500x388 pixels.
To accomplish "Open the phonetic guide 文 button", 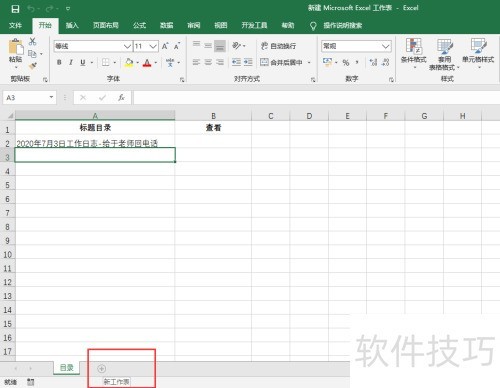I will coord(170,62).
